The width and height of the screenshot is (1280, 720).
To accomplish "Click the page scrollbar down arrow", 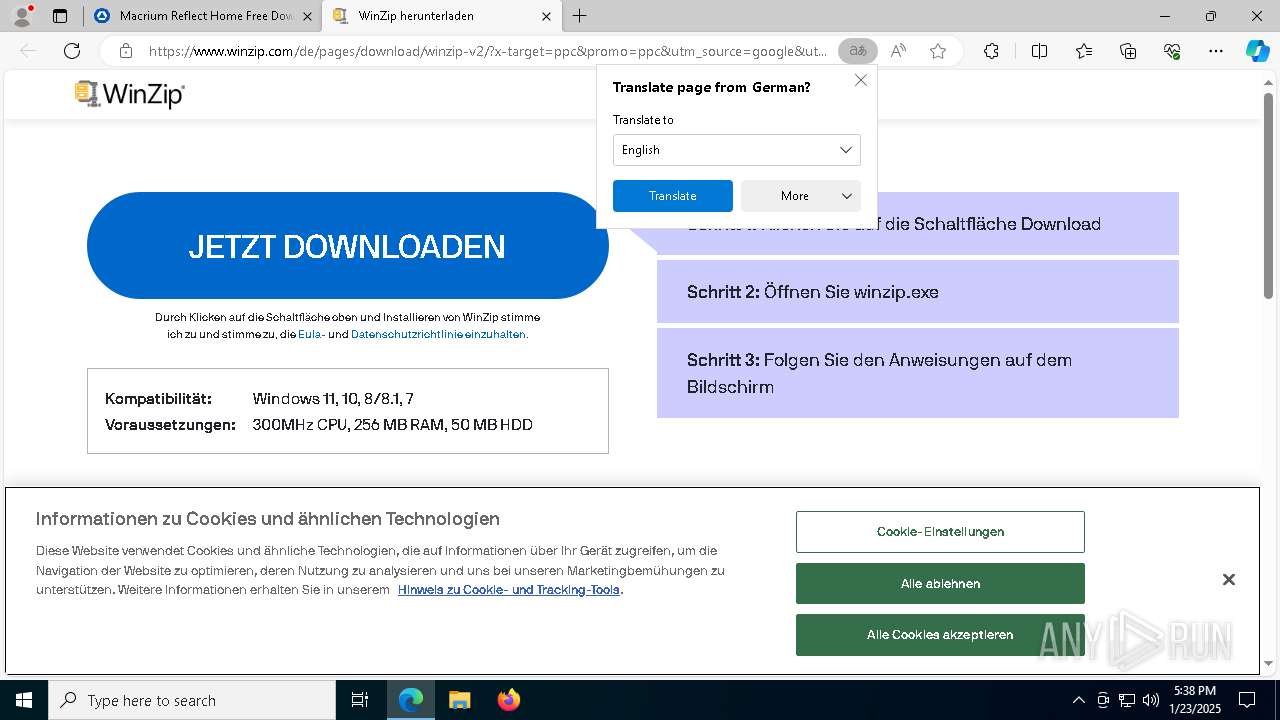I will [1269, 663].
